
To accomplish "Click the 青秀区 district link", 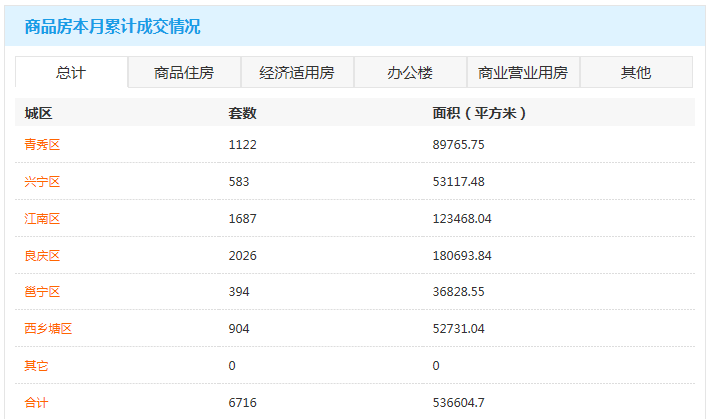I will coord(43,145).
